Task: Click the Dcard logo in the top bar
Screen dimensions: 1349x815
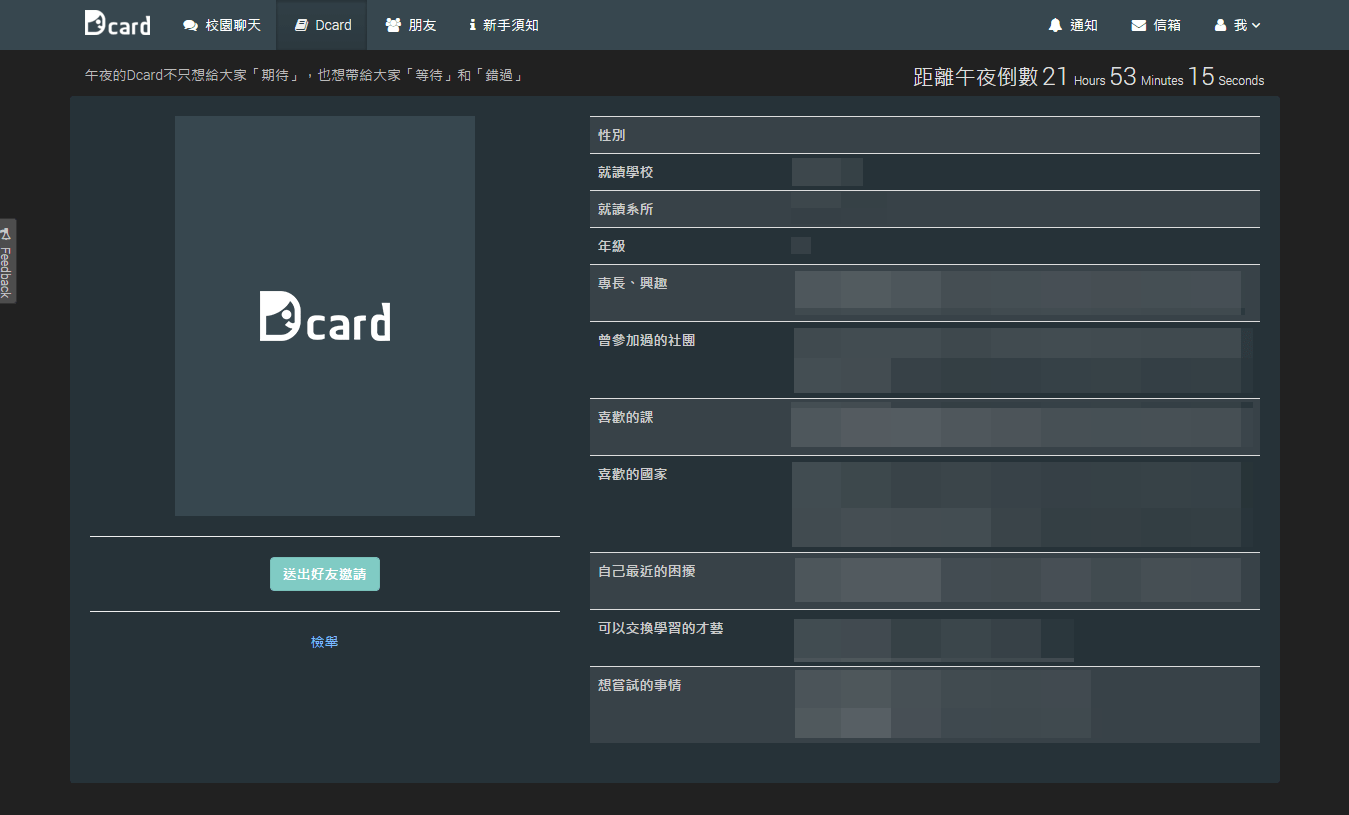Action: (117, 24)
